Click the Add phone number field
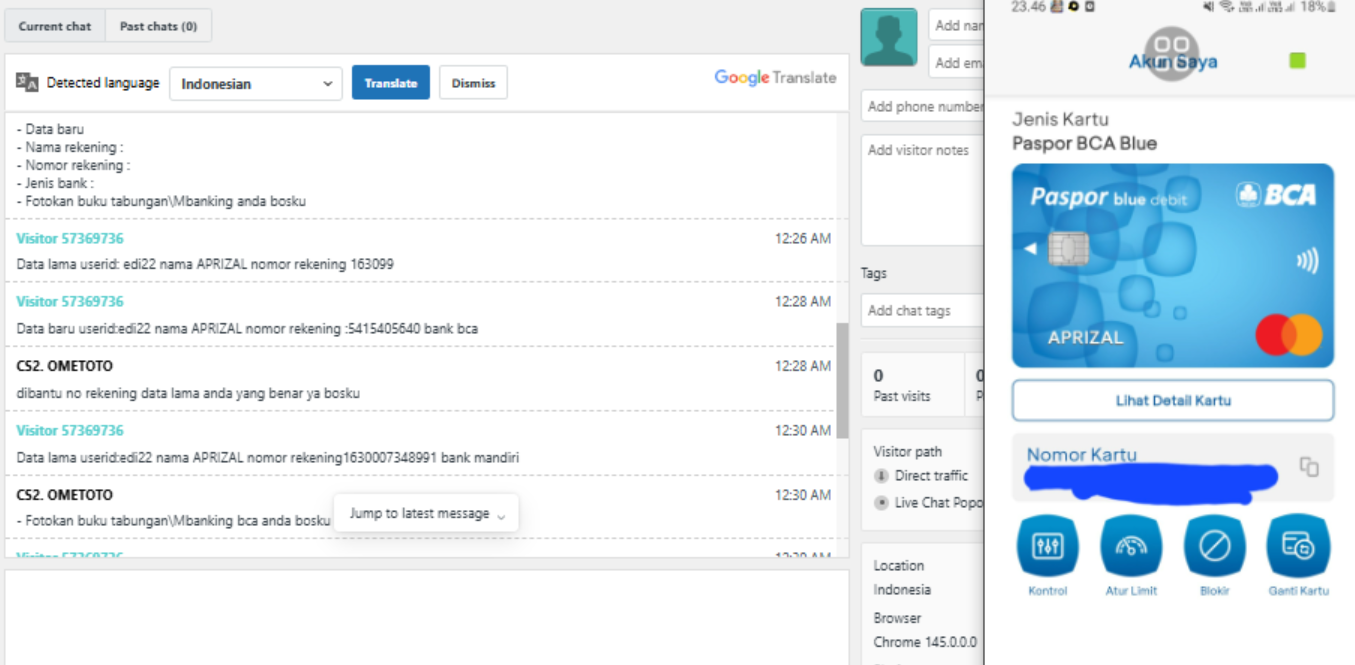 [923, 106]
